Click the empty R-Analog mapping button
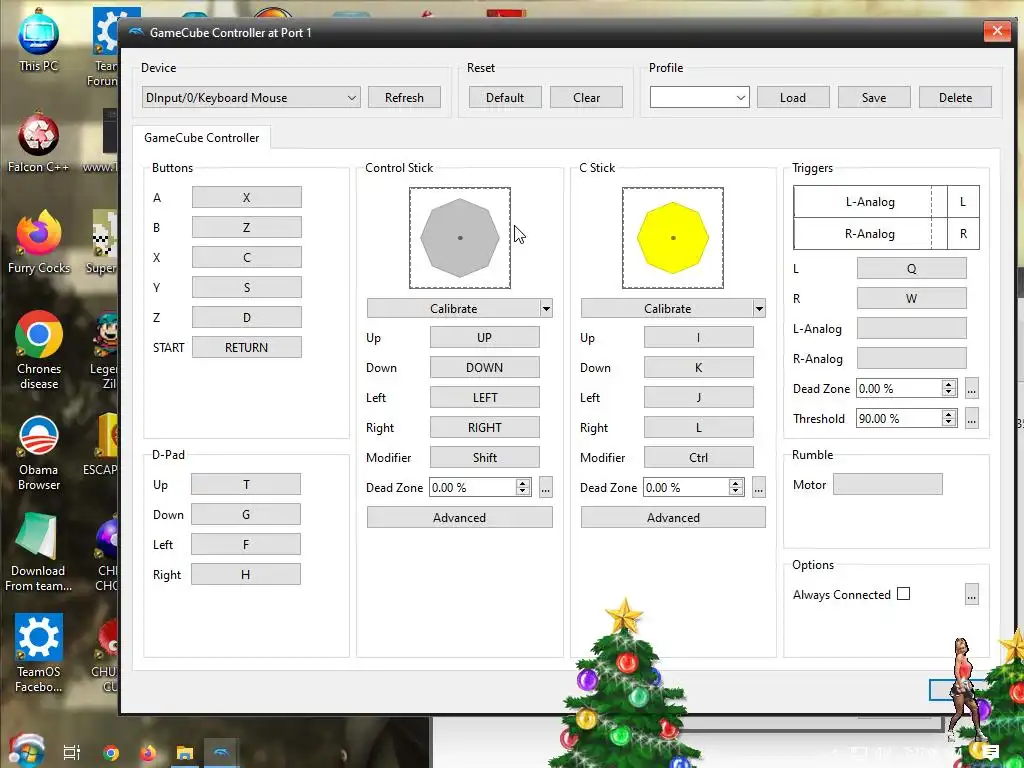Screen dimensions: 1024x768 point(912,359)
